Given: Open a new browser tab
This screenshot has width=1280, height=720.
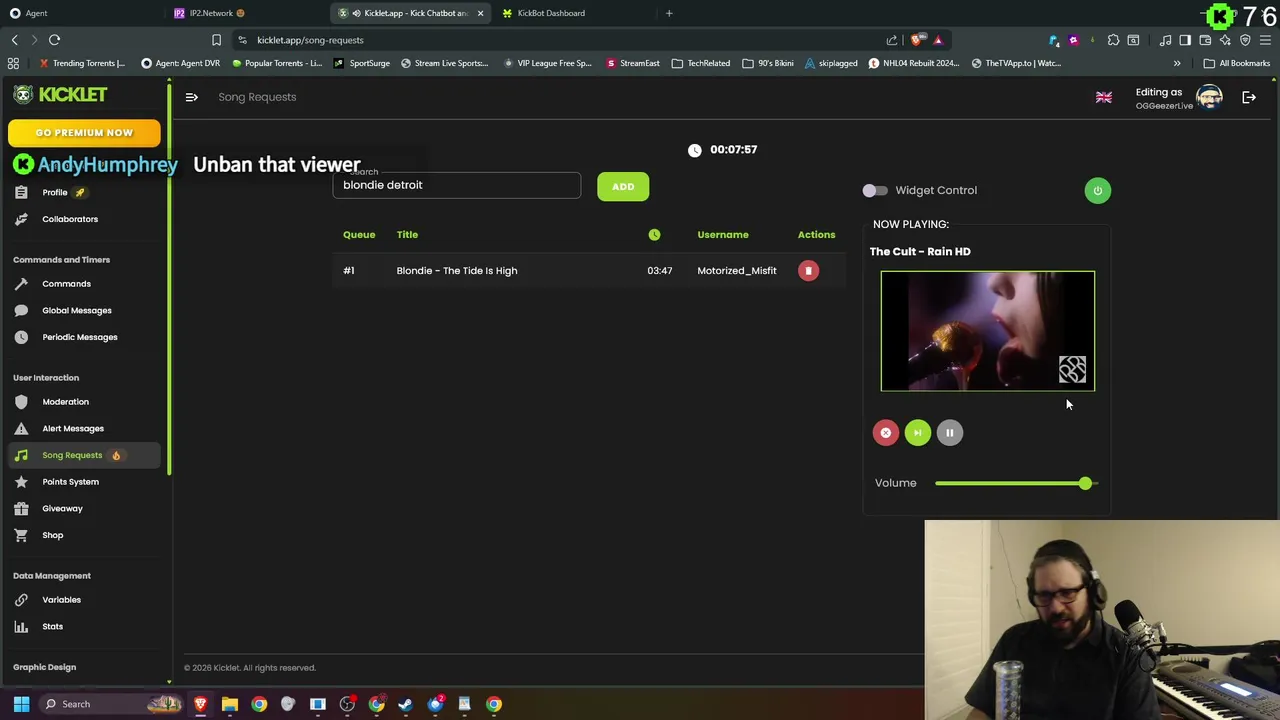Looking at the screenshot, I should tap(669, 13).
